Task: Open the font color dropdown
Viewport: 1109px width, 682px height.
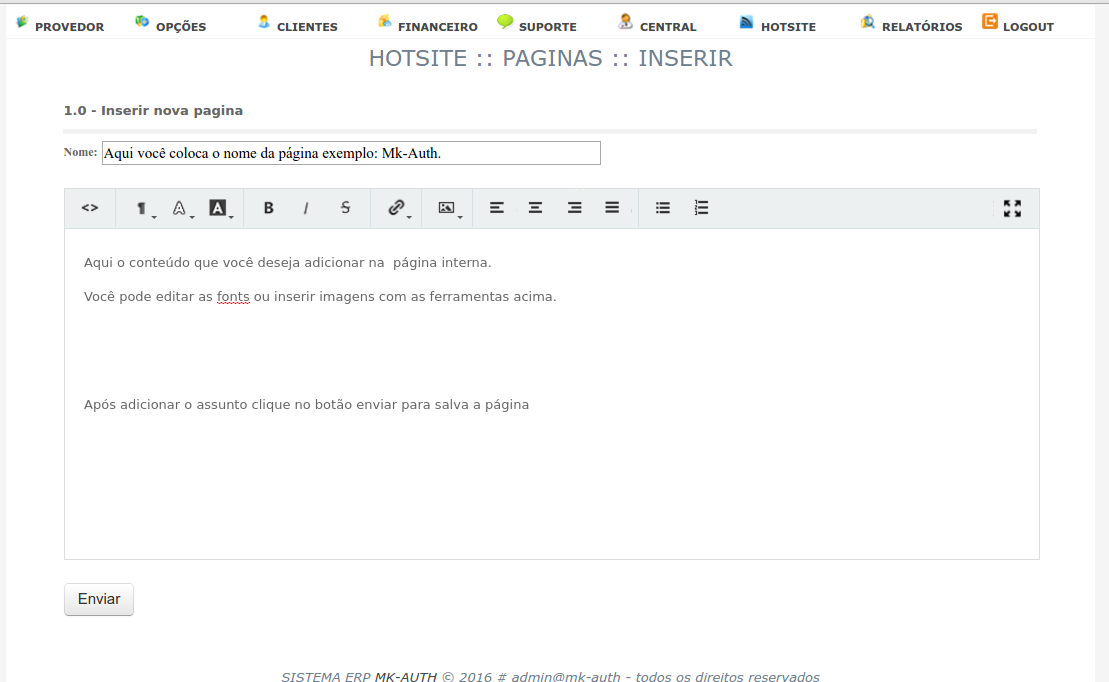Action: click(x=181, y=208)
